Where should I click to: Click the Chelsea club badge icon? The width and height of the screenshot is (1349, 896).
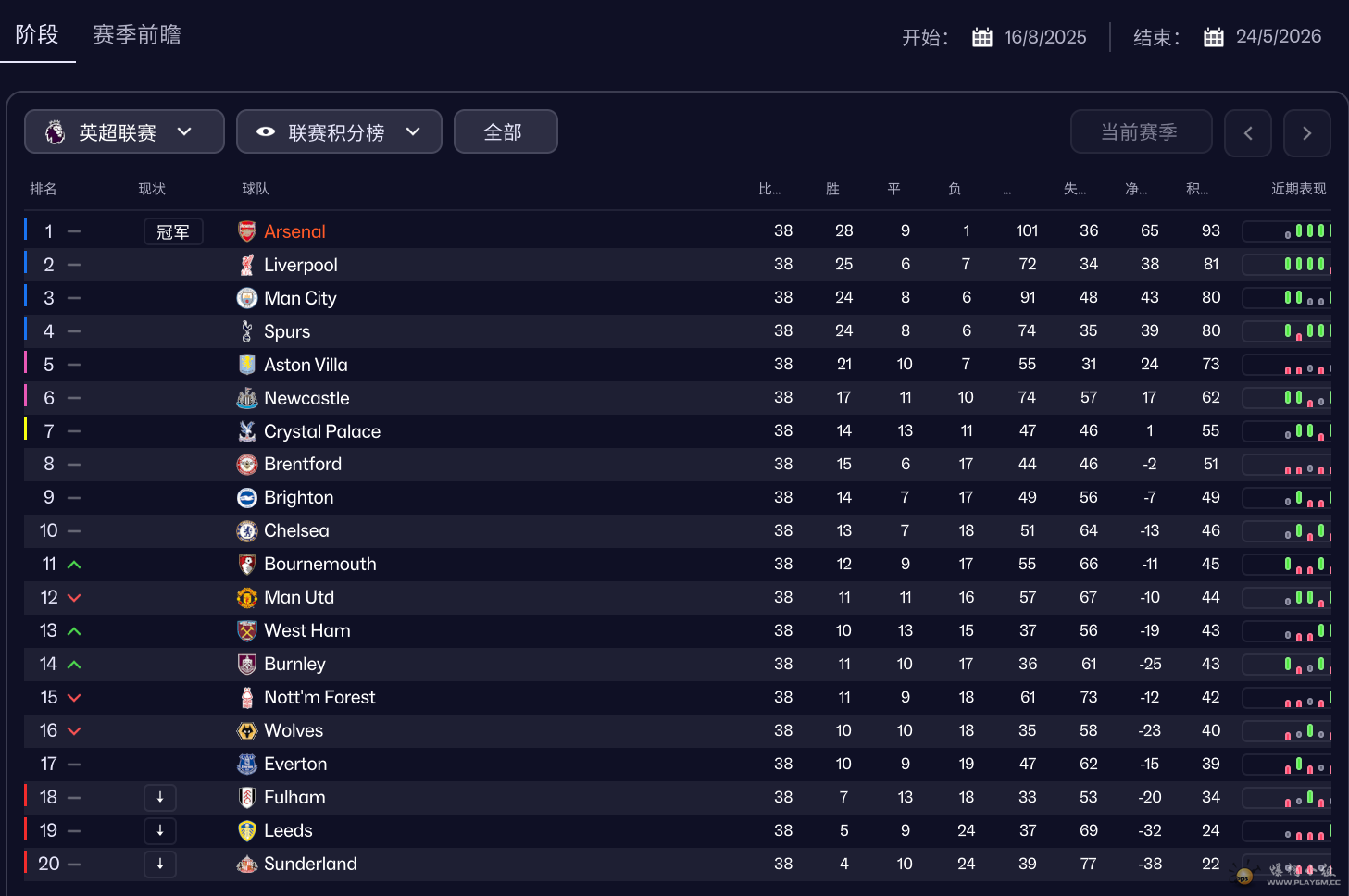246,531
